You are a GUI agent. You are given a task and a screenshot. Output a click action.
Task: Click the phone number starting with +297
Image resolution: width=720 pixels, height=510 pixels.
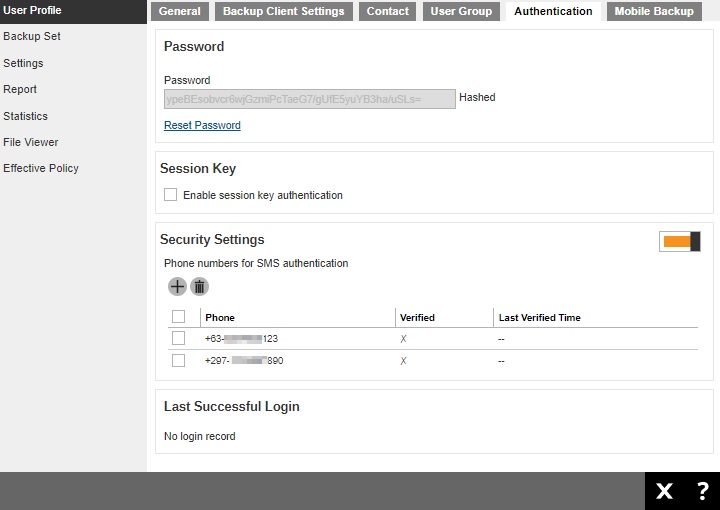(x=244, y=361)
